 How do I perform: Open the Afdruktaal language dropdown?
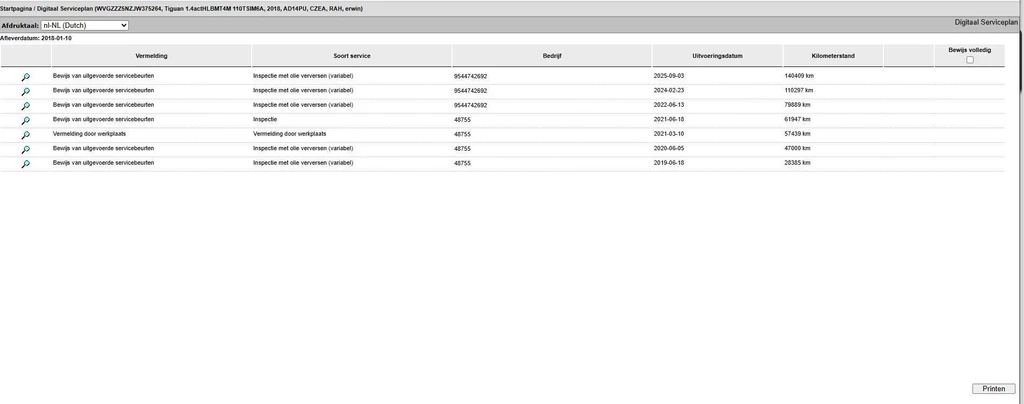[x=85, y=24]
